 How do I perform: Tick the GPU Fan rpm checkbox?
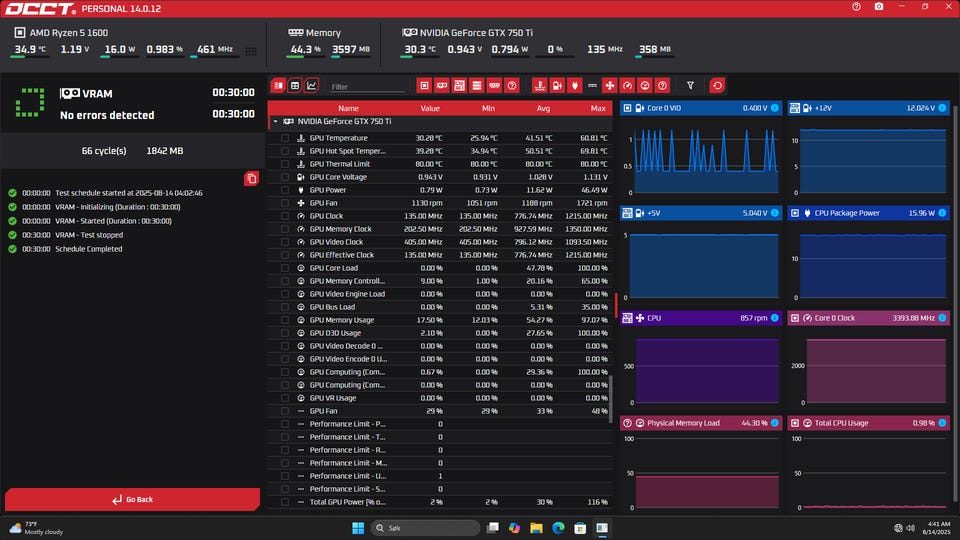[285, 203]
